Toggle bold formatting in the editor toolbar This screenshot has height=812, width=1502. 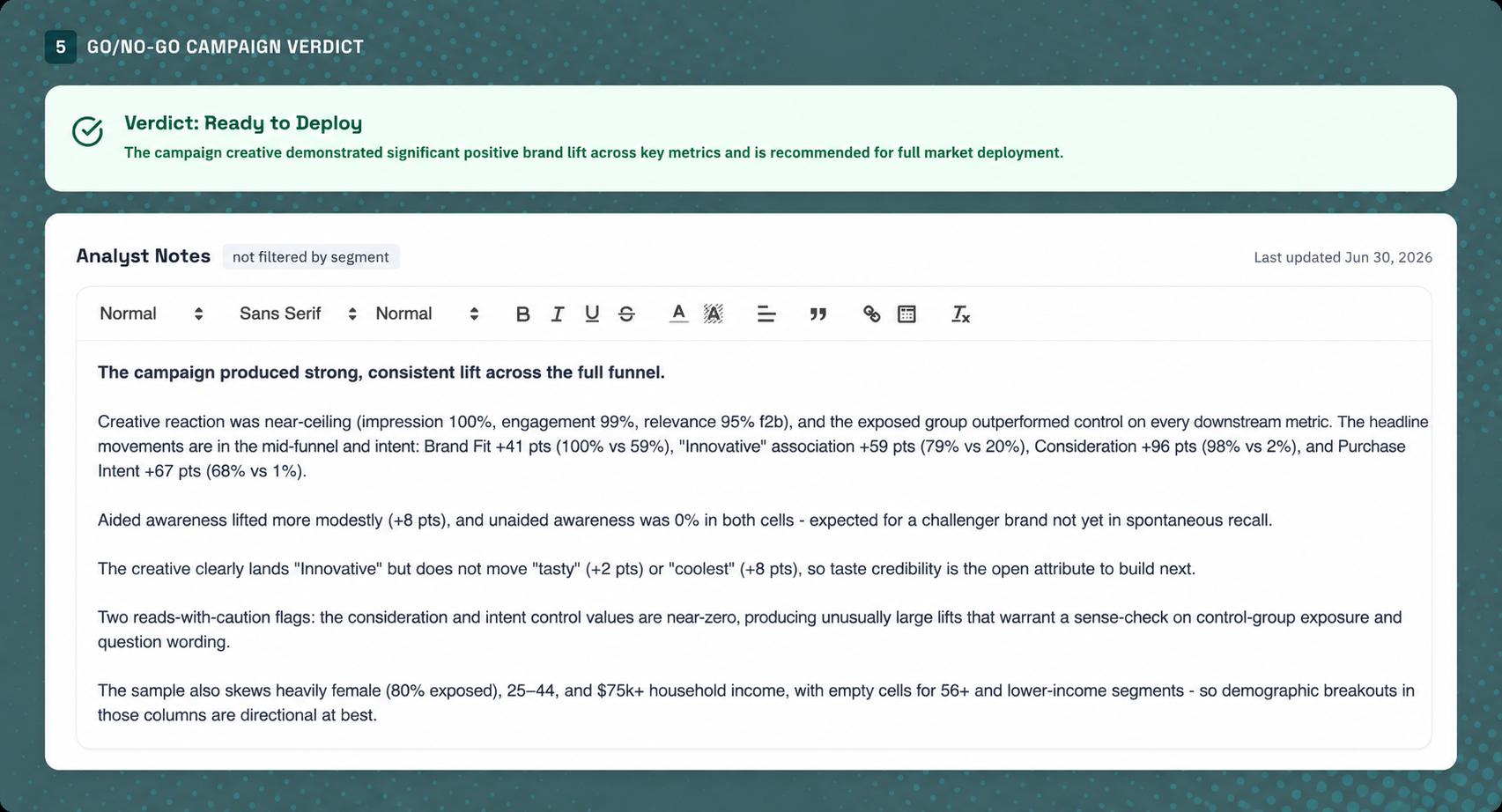coord(522,314)
